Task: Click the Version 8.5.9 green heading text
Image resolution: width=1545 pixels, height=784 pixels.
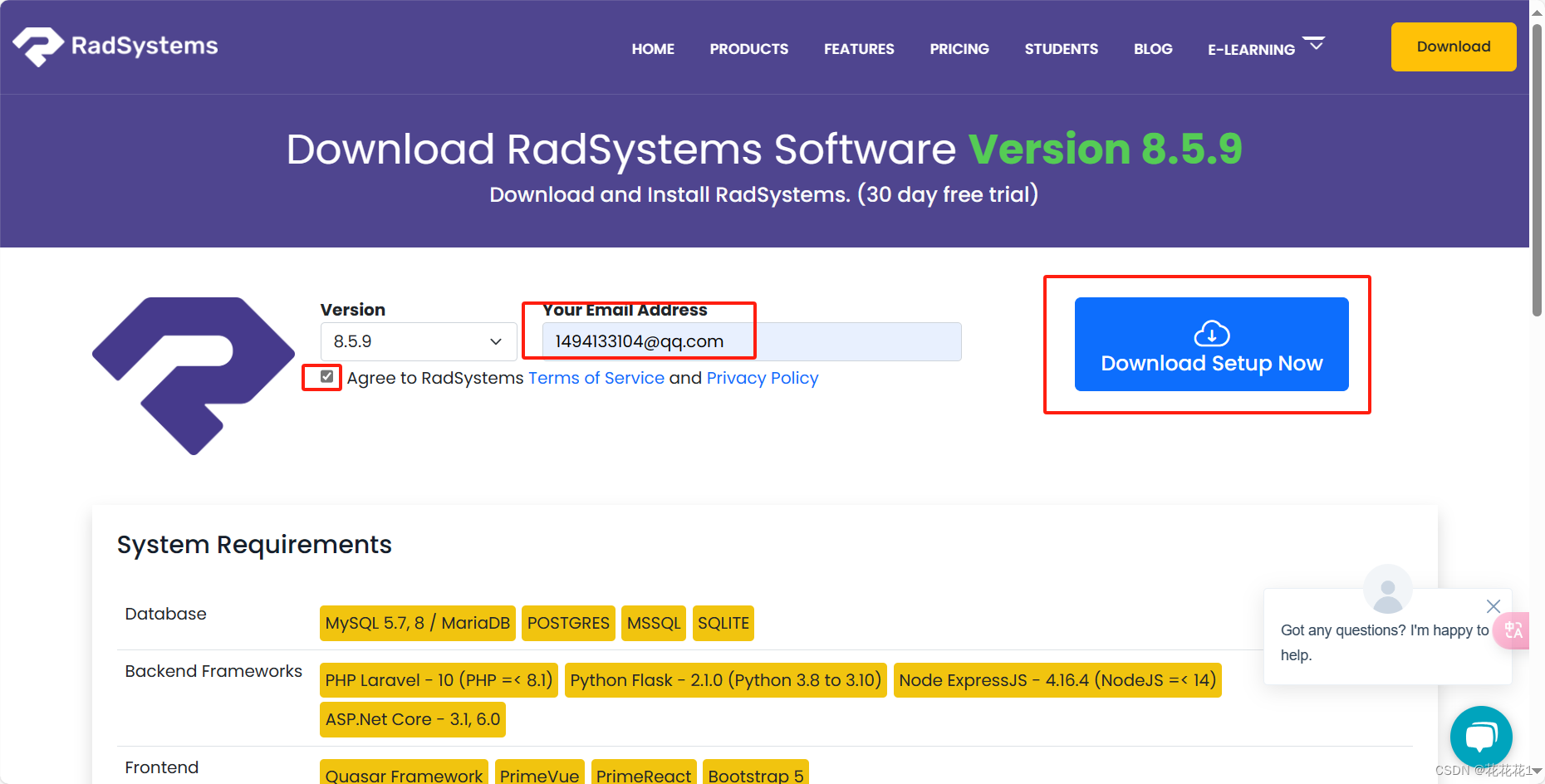Action: pos(1105,149)
